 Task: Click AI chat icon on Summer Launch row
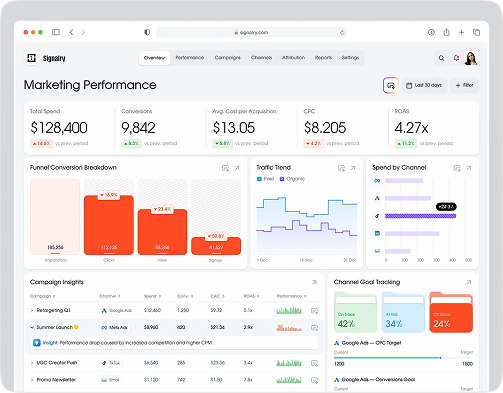(314, 328)
